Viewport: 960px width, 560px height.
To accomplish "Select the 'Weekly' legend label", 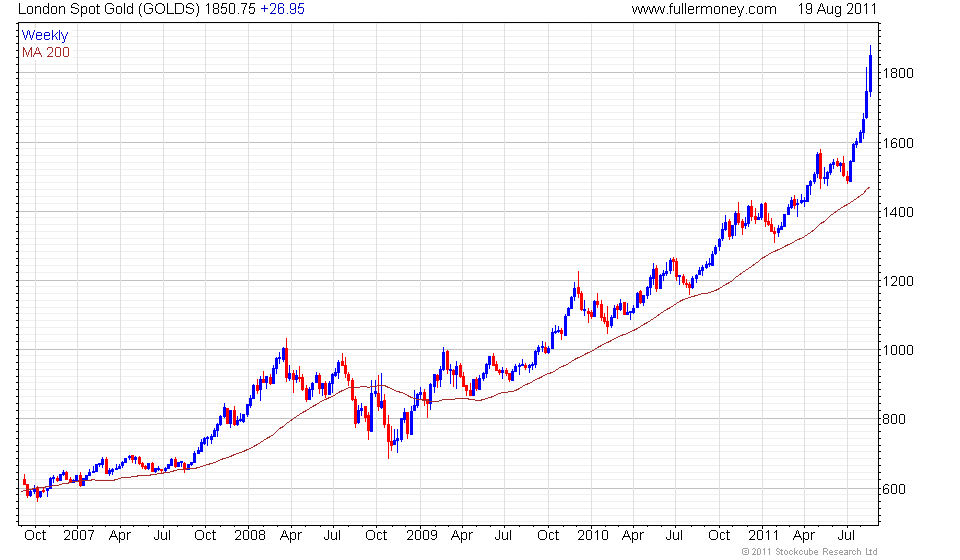I will click(45, 35).
